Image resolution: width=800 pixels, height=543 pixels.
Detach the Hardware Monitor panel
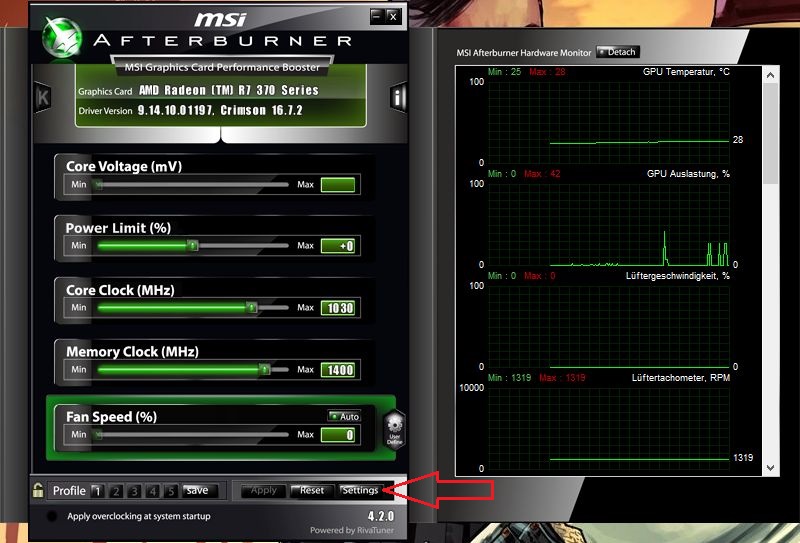(617, 52)
